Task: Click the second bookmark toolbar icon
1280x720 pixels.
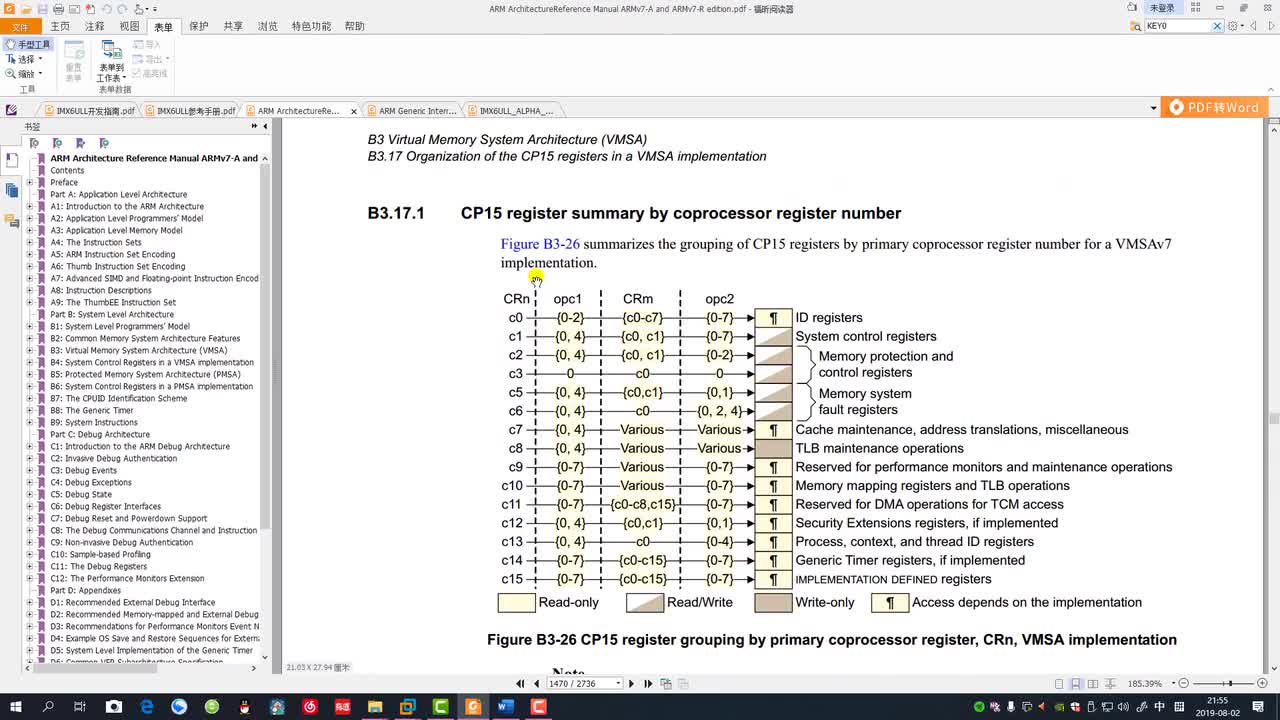Action: pyautogui.click(x=57, y=143)
